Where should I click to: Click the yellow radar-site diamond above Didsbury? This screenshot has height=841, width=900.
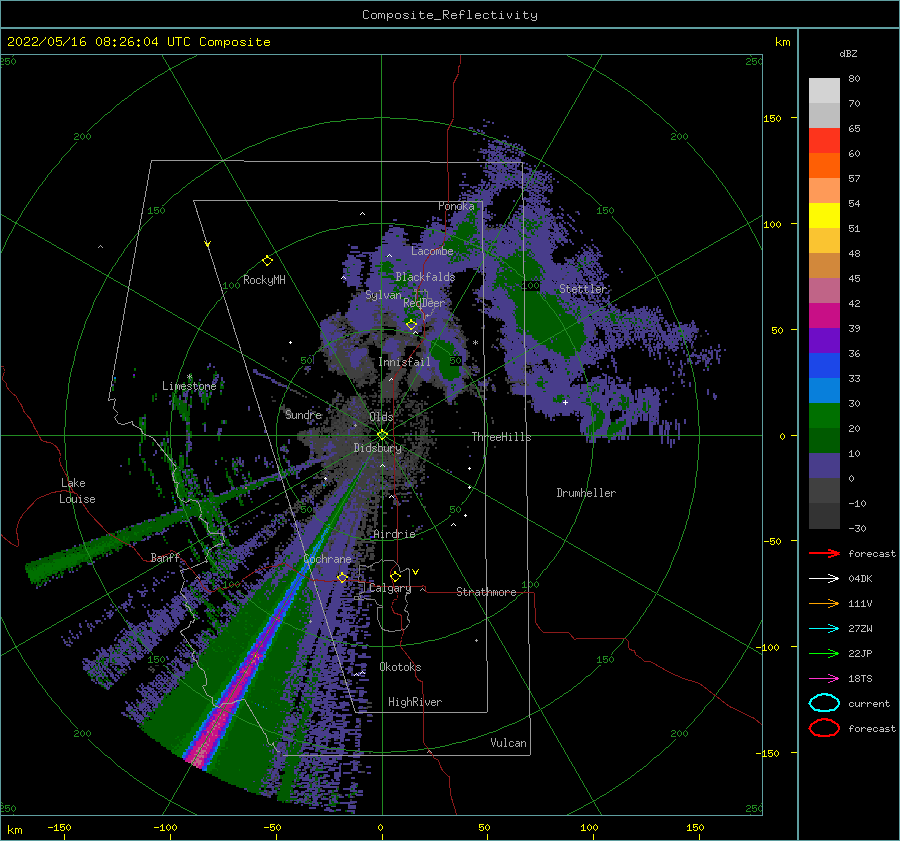382,435
